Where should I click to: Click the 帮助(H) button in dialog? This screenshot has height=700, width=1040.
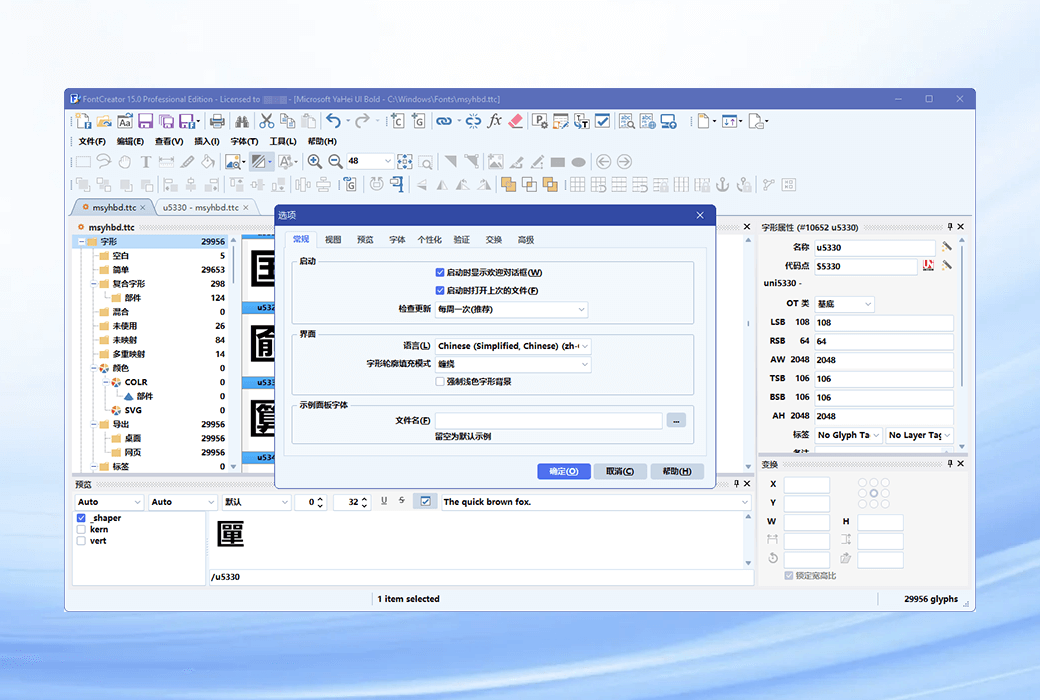point(677,471)
